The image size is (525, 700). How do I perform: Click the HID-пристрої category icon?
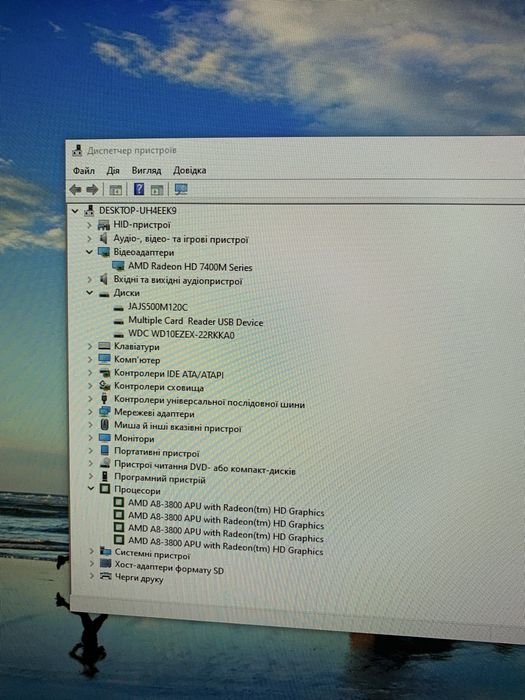tap(104, 225)
